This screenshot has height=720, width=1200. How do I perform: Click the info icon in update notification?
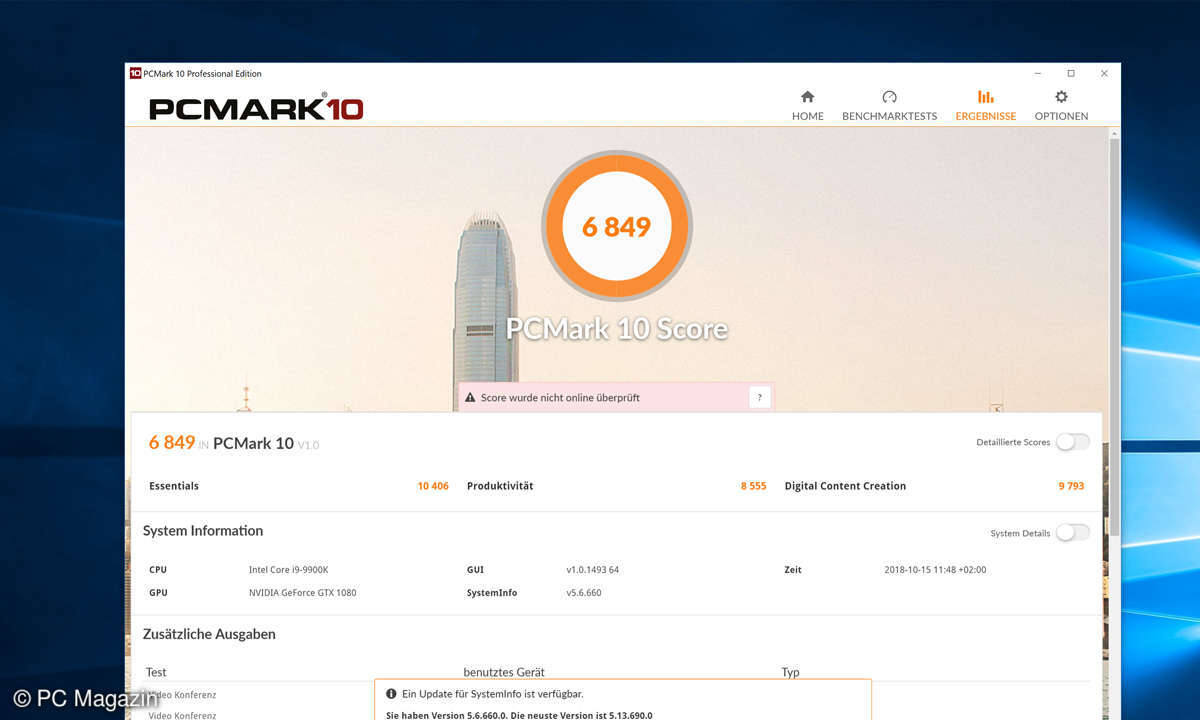pyautogui.click(x=391, y=693)
